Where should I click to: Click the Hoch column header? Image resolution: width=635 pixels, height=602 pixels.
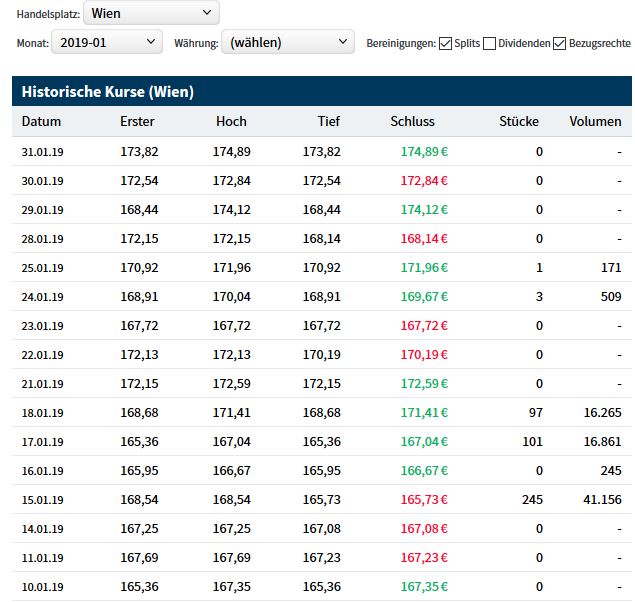[231, 121]
